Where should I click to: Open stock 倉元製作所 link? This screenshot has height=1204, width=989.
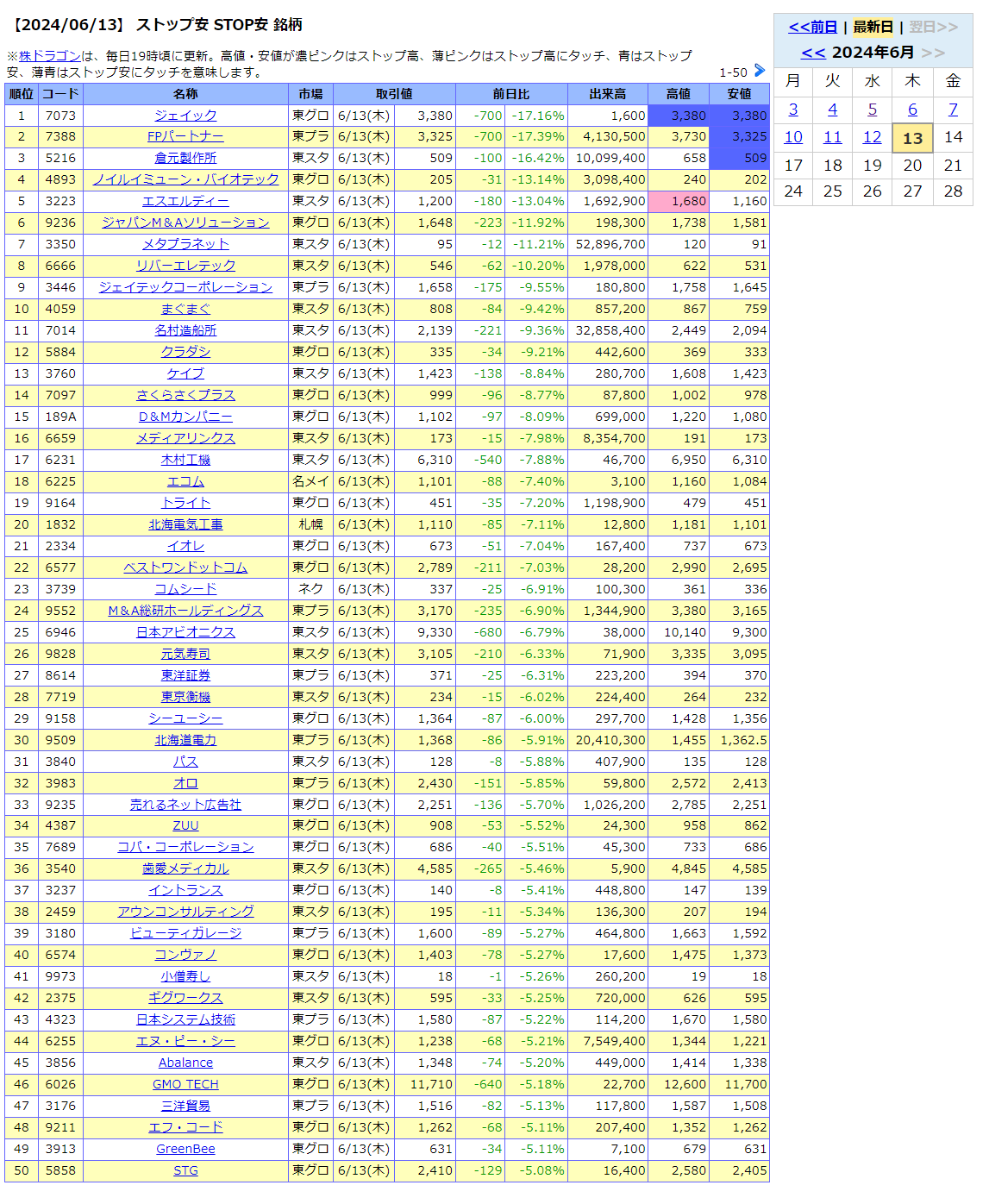click(x=185, y=159)
